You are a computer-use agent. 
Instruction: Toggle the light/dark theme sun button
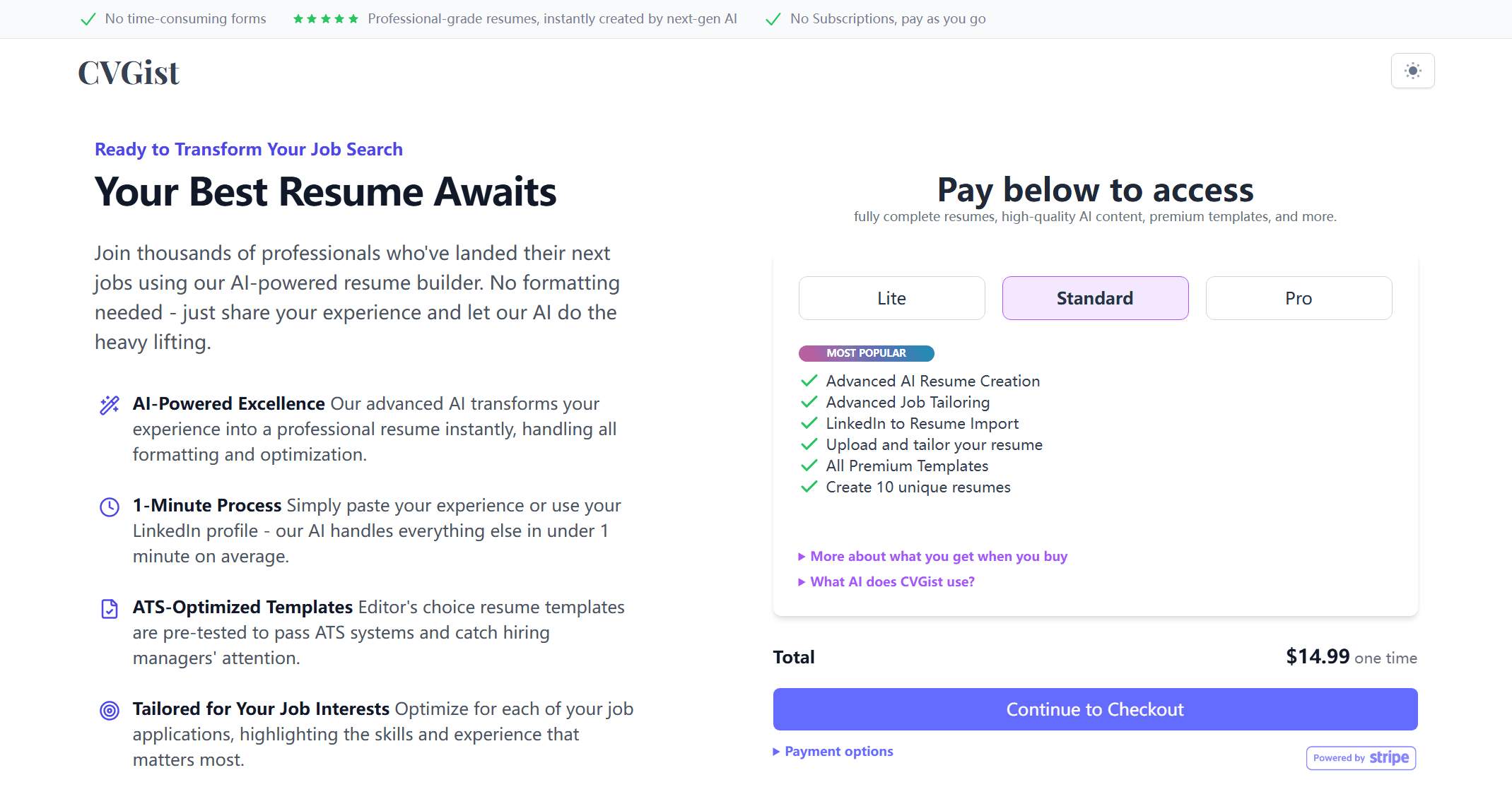pos(1412,71)
